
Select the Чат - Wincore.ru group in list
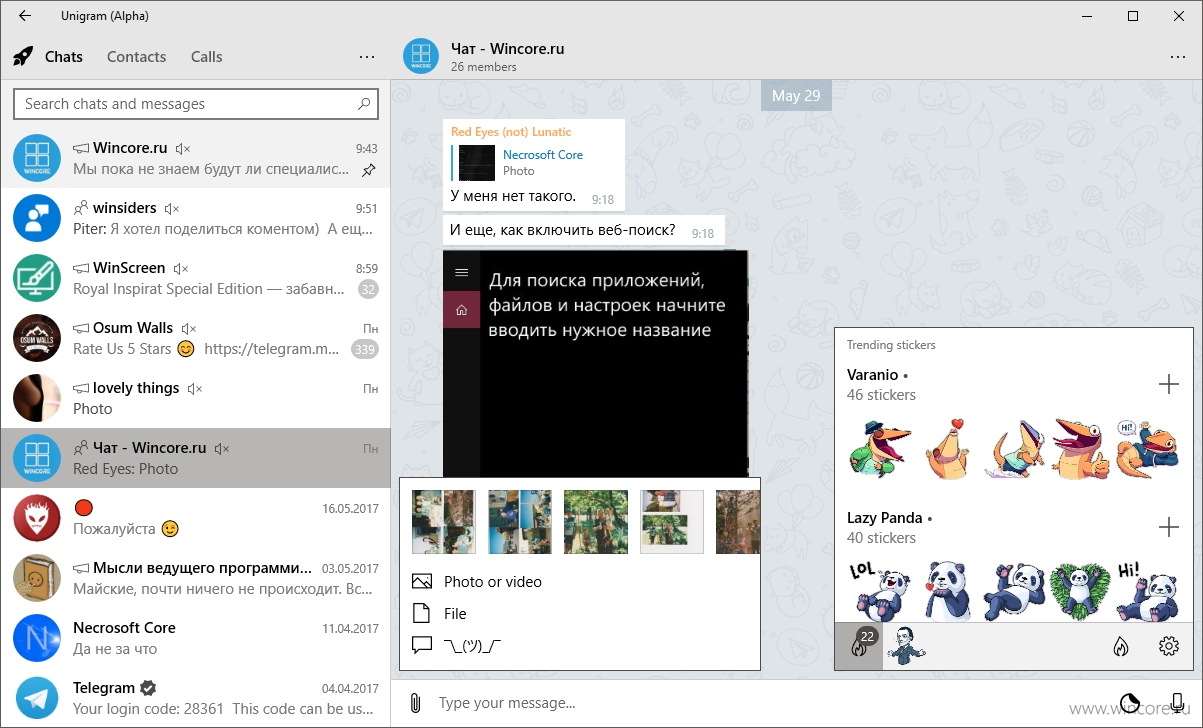coord(195,457)
